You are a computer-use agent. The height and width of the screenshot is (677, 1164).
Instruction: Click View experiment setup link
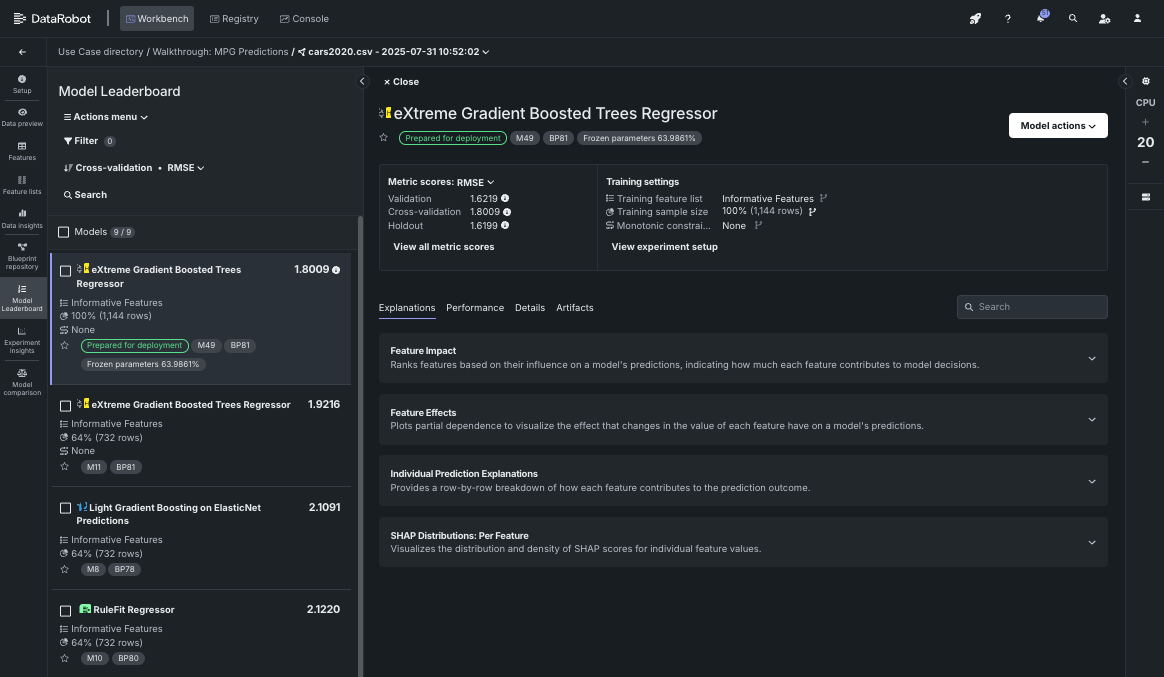tap(664, 247)
